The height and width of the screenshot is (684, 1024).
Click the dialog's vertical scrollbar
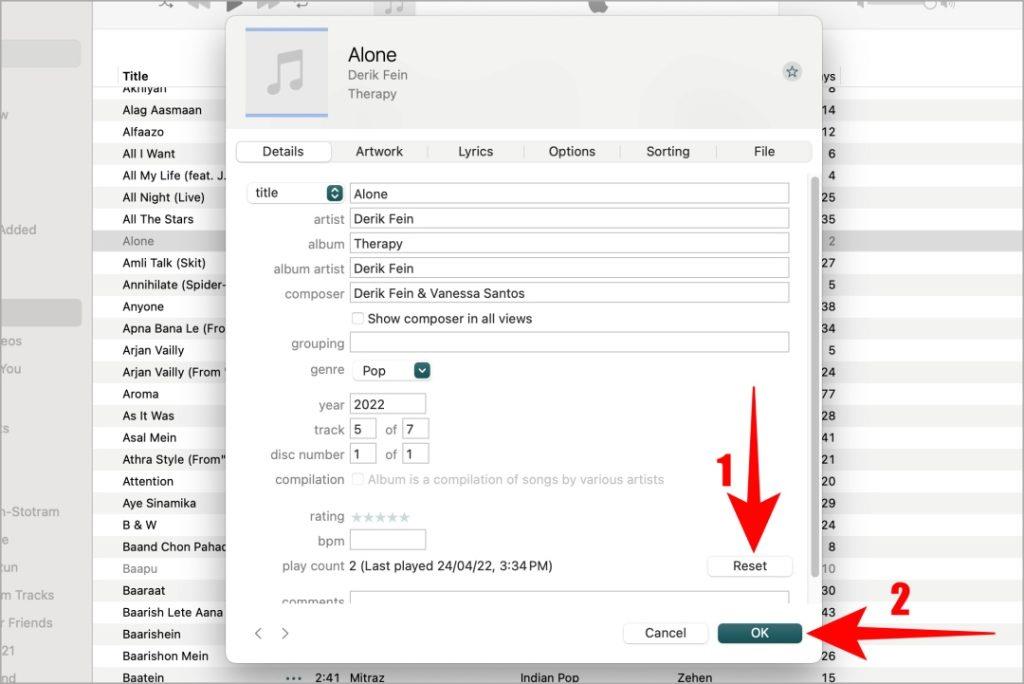[814, 376]
